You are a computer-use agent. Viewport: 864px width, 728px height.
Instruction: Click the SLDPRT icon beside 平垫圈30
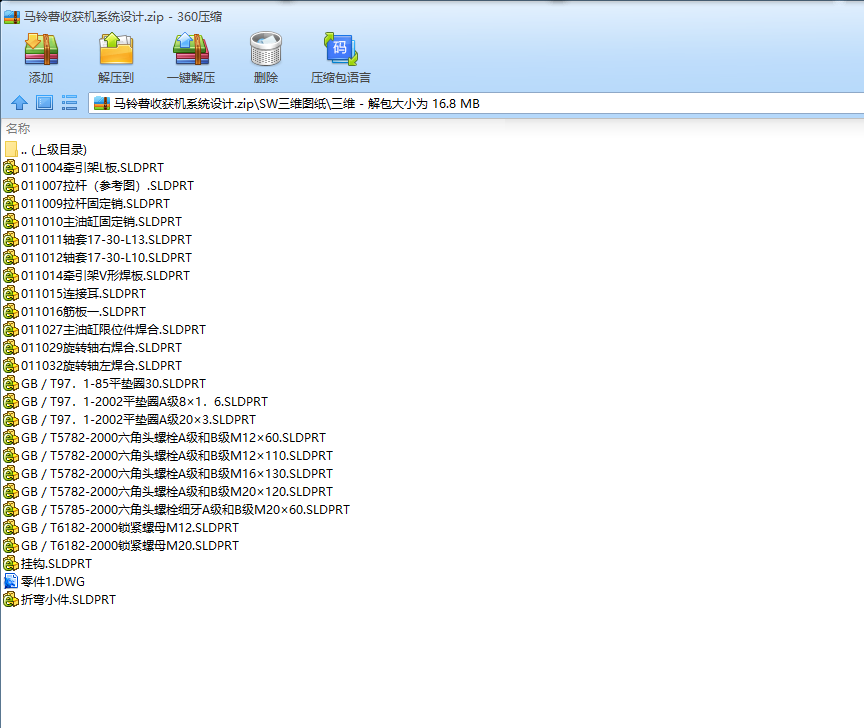click(11, 384)
